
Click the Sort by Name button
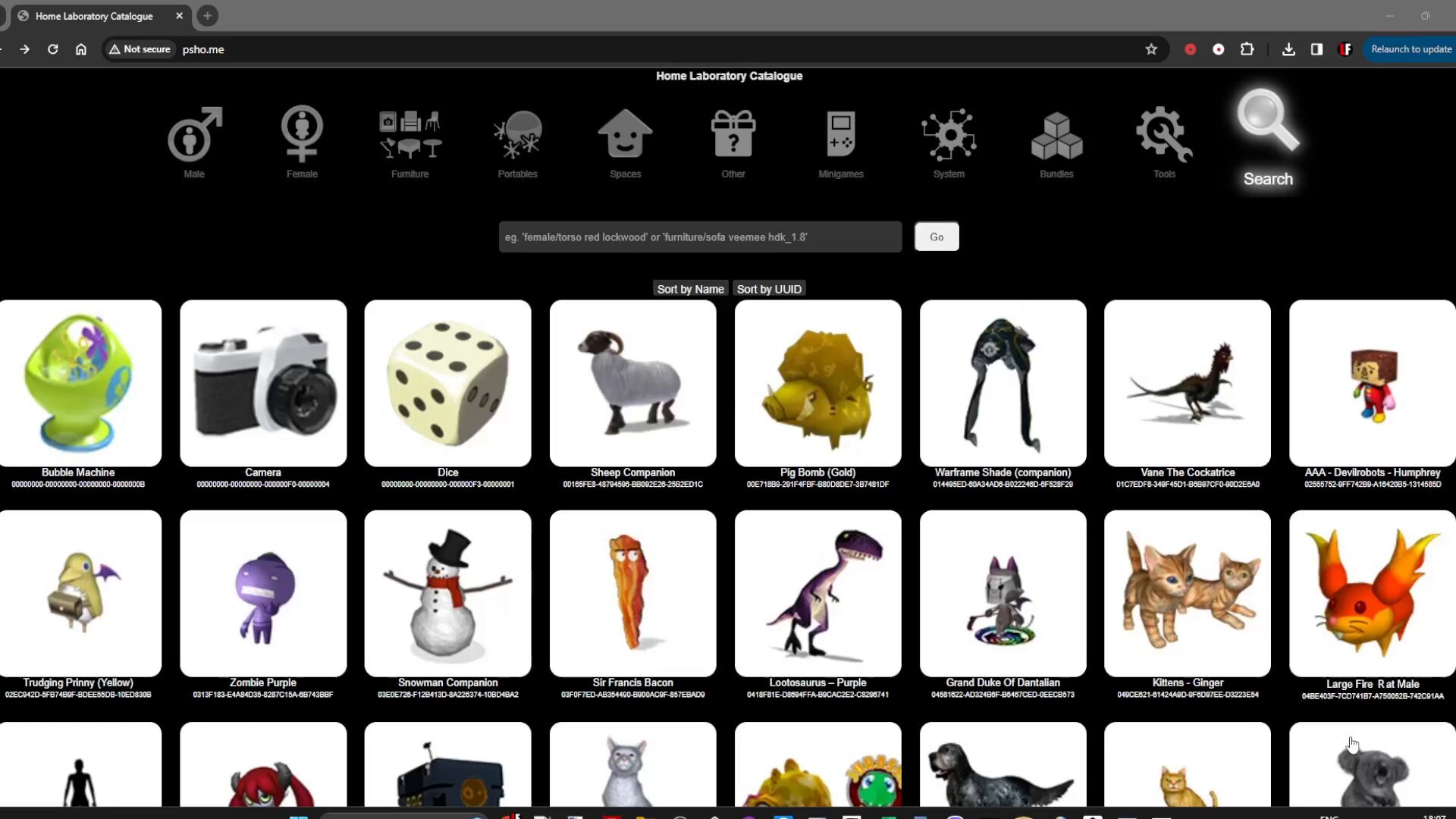coord(691,289)
